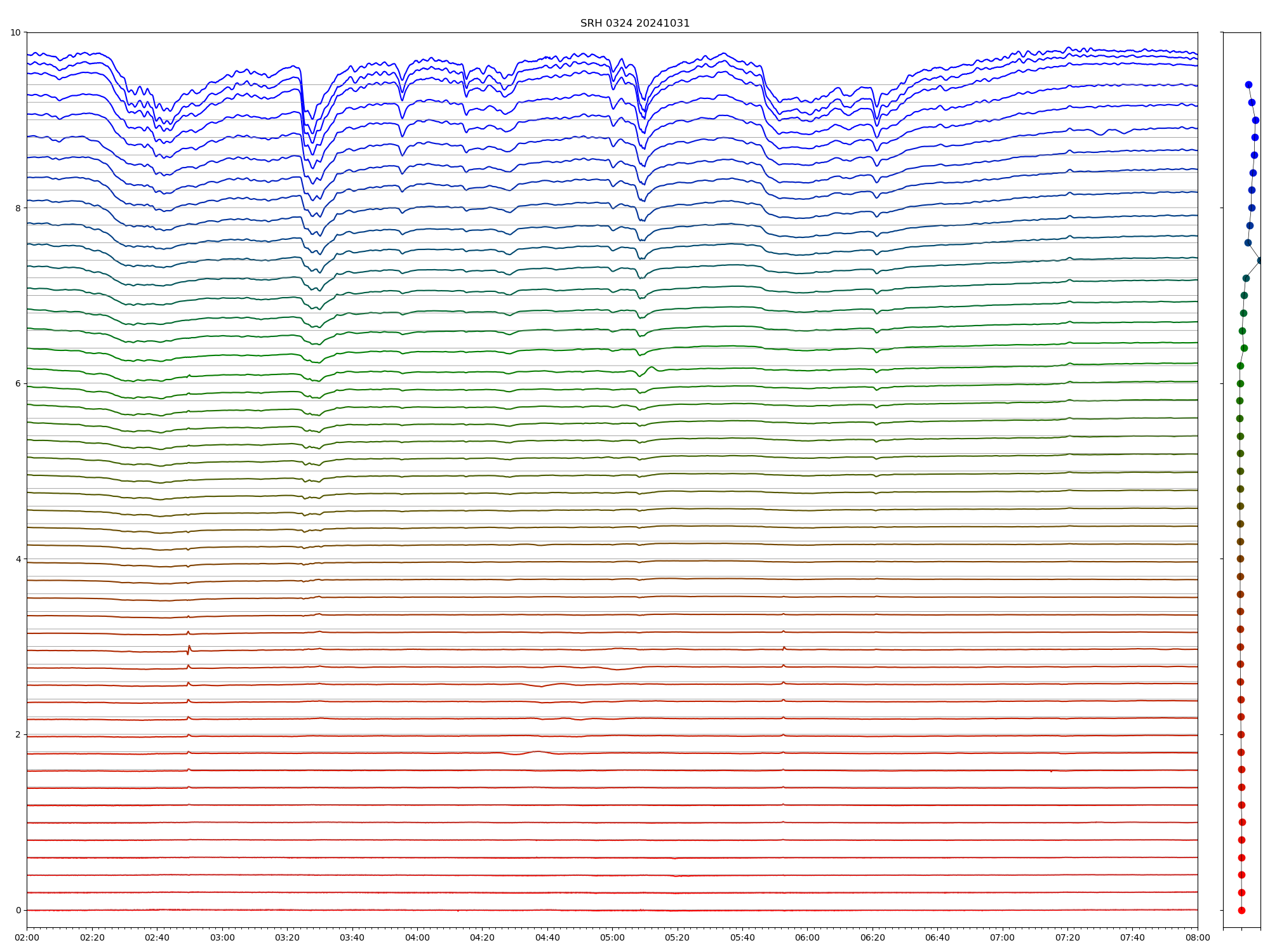
Task: Select the 07:40 tick label
Action: 1132,937
